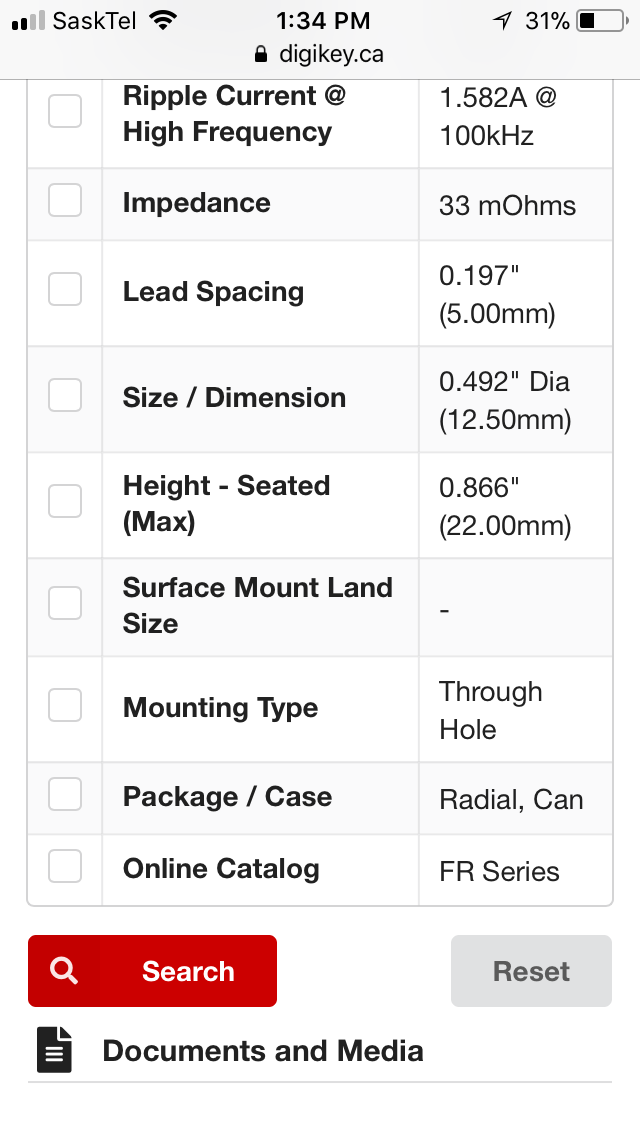Image resolution: width=640 pixels, height=1136 pixels.
Task: Tap the battery icon in status bar
Action: pos(603,21)
